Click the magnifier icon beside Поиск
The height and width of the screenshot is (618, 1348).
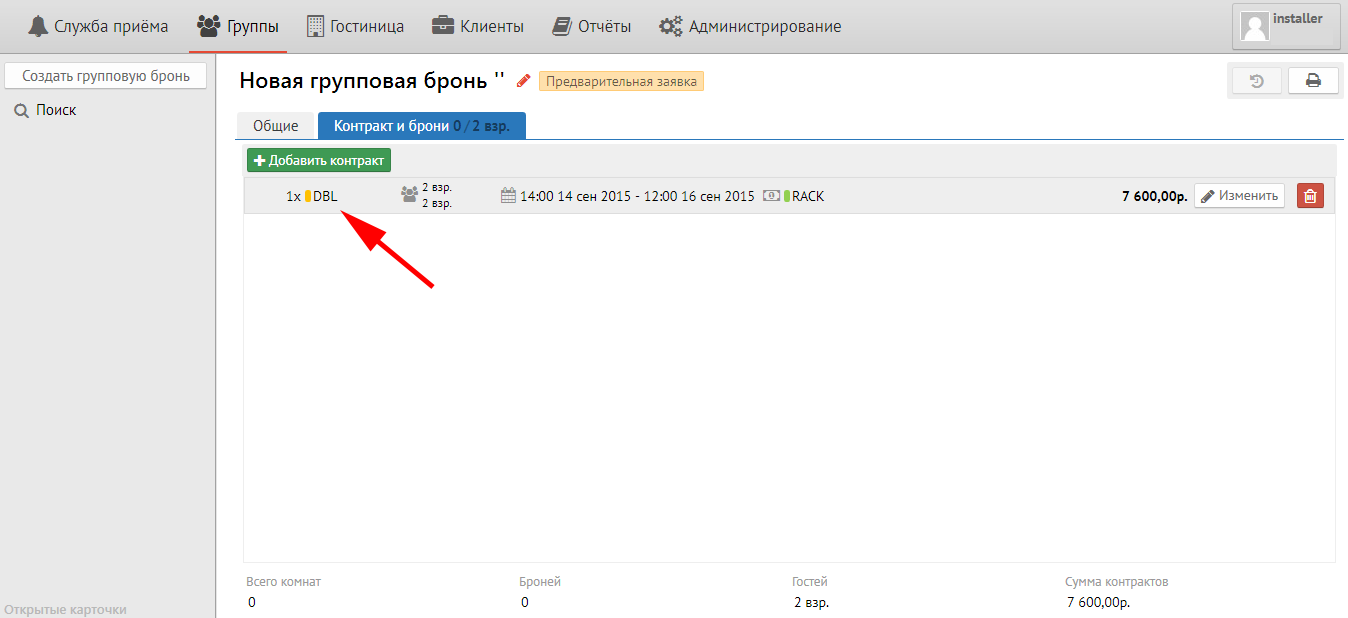tap(21, 111)
